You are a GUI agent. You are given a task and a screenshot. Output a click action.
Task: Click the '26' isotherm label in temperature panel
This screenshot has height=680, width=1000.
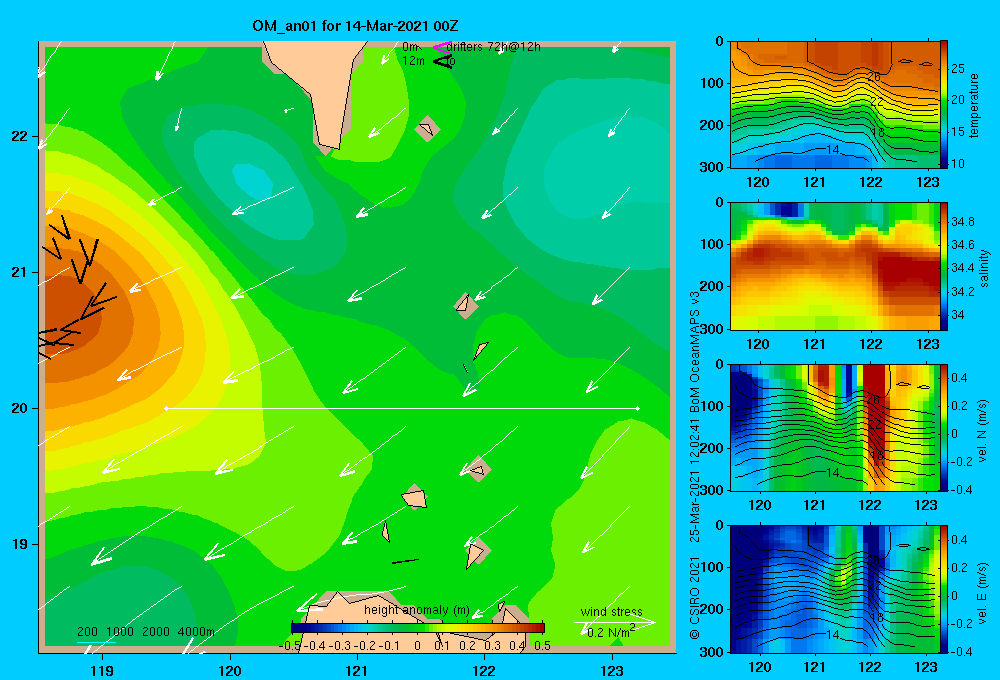pyautogui.click(x=874, y=77)
